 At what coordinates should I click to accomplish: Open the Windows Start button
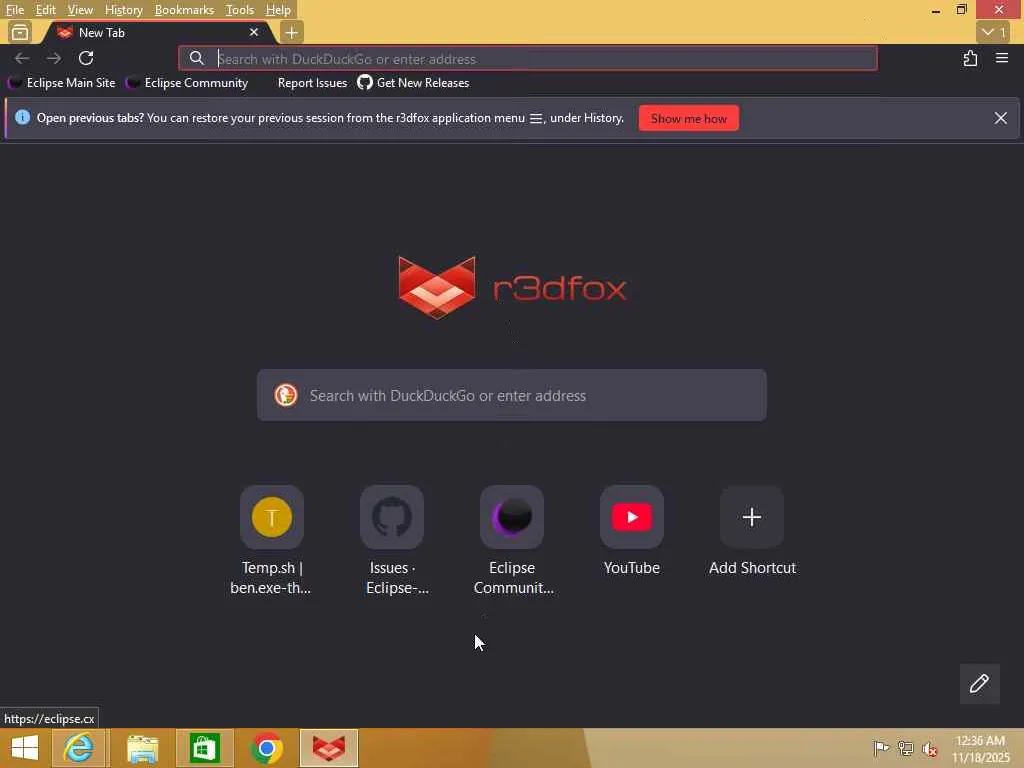point(25,748)
